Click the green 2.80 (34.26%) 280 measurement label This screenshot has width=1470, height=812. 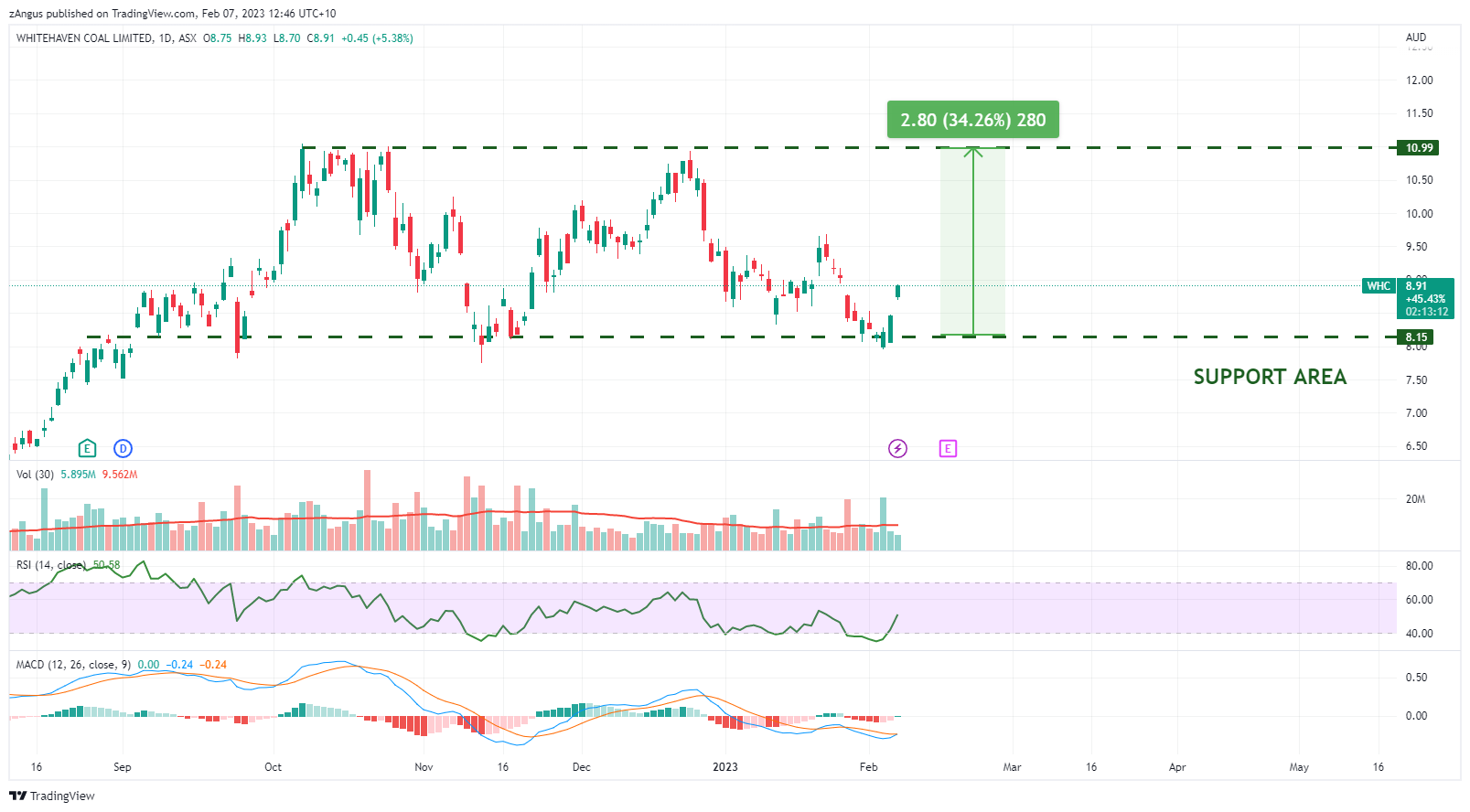973,120
